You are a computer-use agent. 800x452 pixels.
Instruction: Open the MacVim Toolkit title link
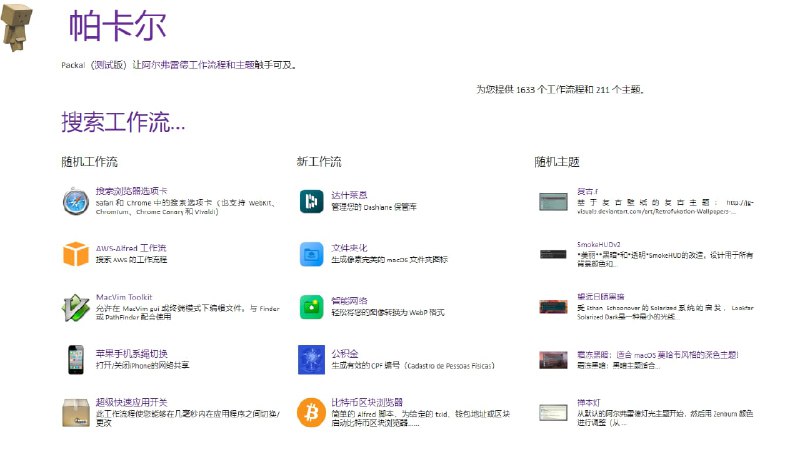pos(124,297)
